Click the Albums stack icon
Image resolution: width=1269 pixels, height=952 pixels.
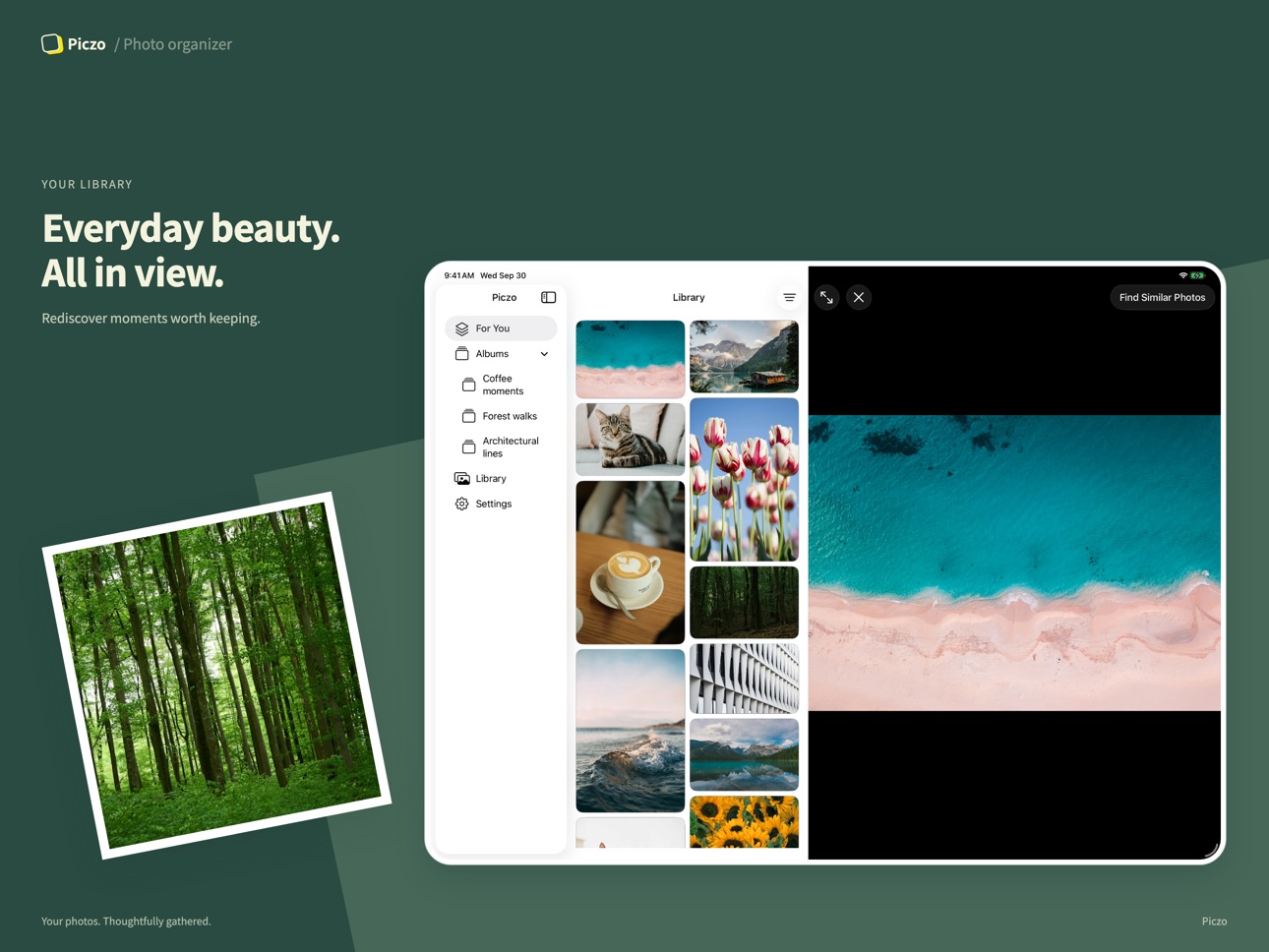tap(461, 354)
